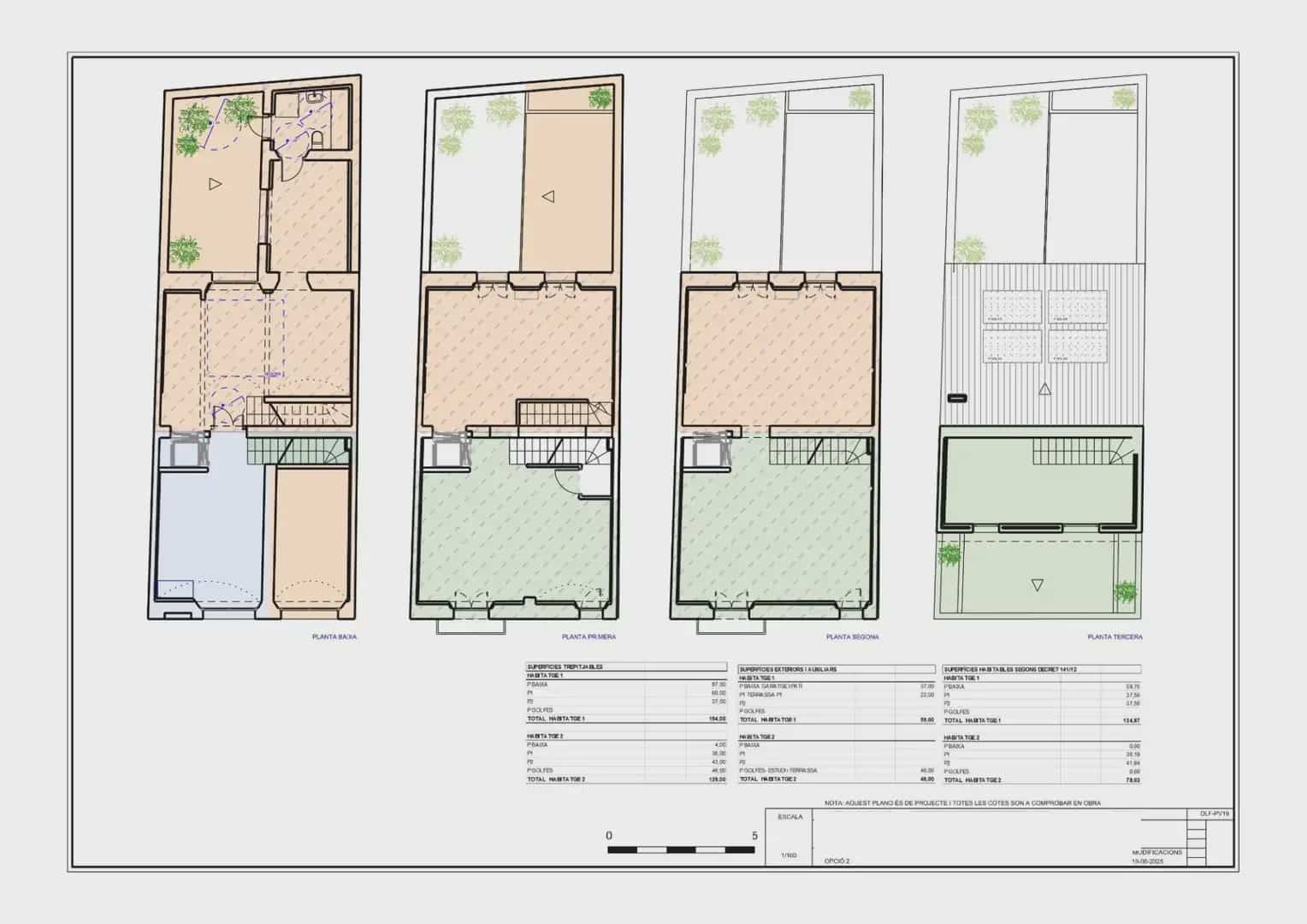Click the graphic scale bar
Image resolution: width=1307 pixels, height=924 pixels.
click(x=682, y=850)
